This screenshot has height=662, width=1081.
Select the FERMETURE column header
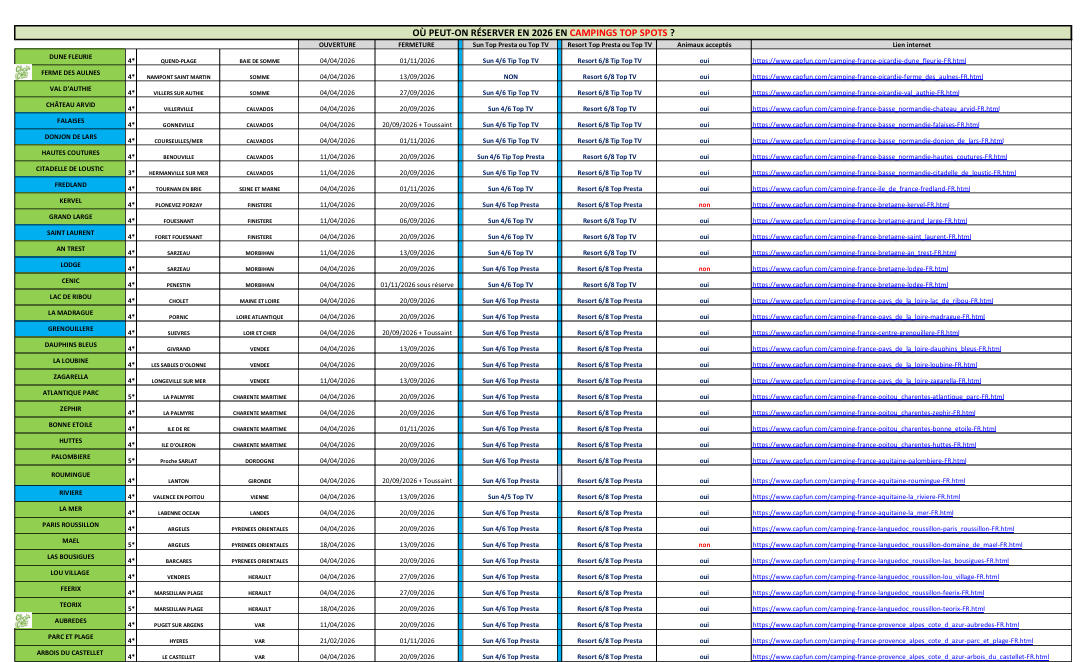pyautogui.click(x=415, y=45)
